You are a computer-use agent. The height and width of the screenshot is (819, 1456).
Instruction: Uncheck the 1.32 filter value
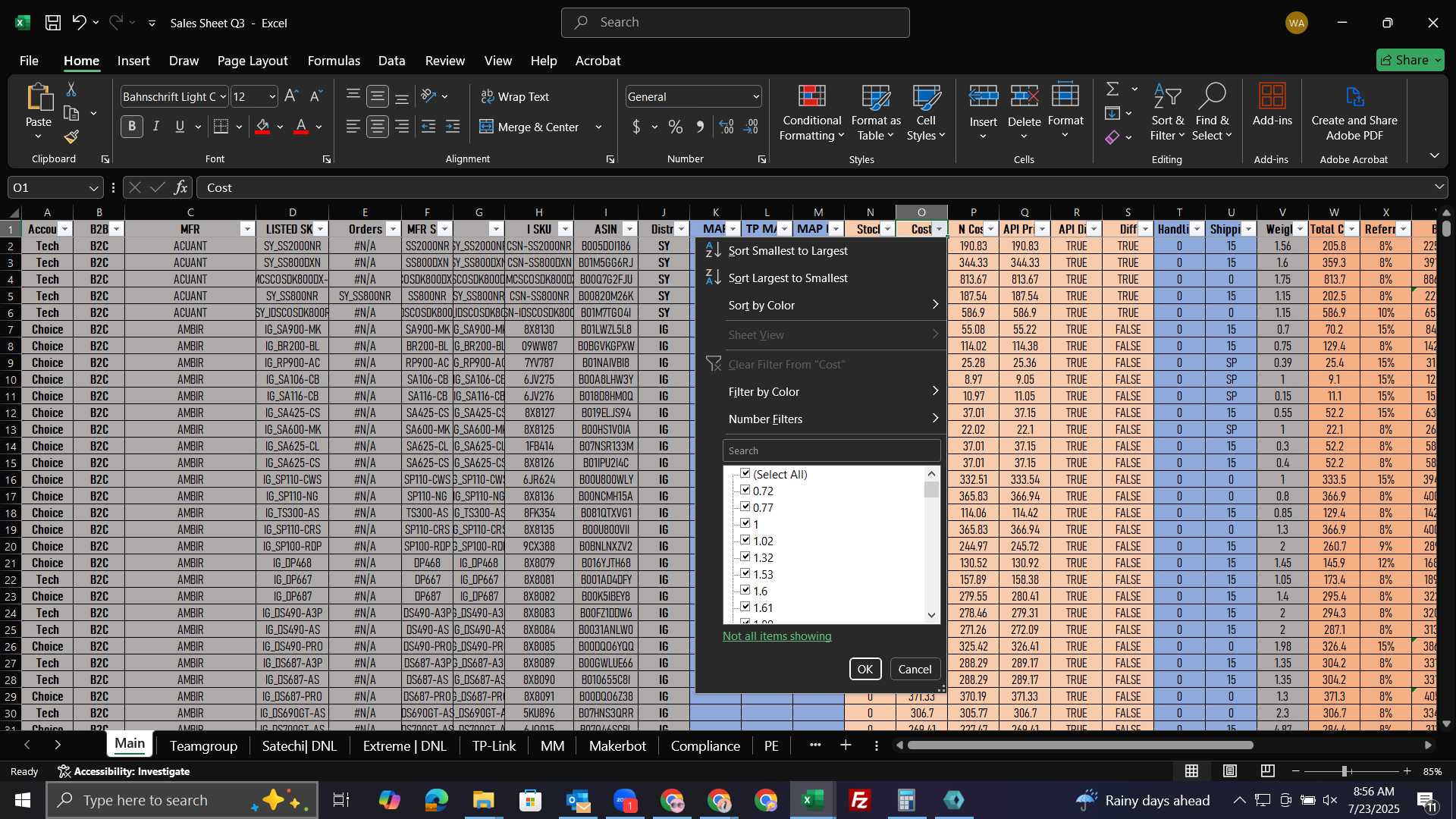click(x=745, y=557)
